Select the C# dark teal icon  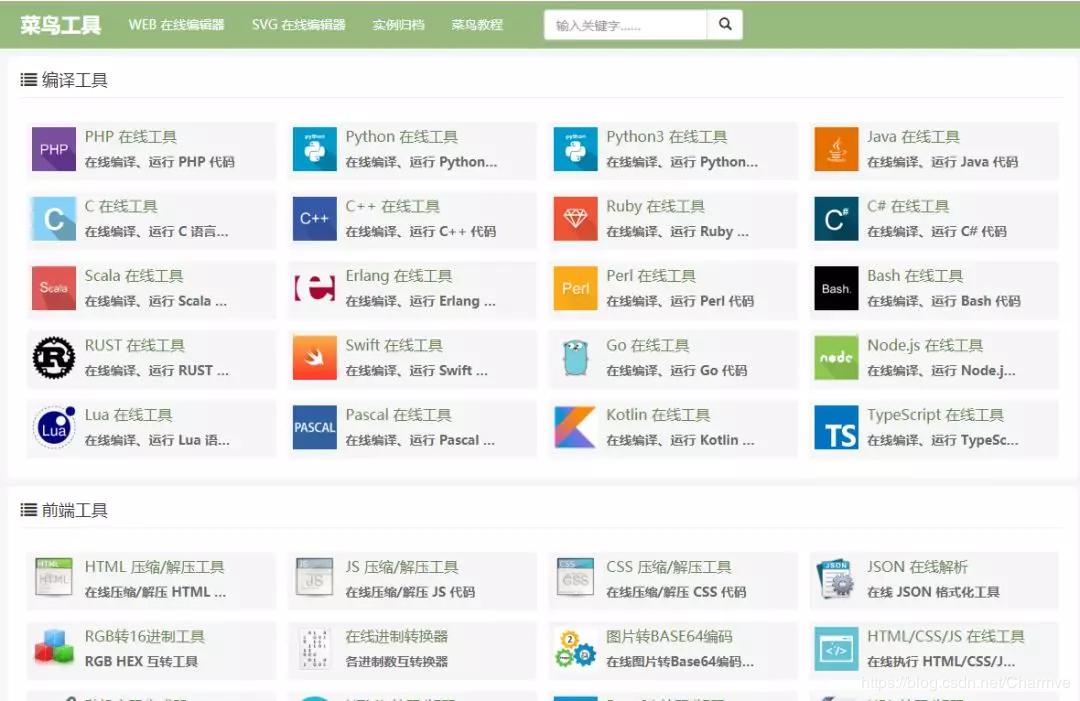pyautogui.click(x=836, y=218)
